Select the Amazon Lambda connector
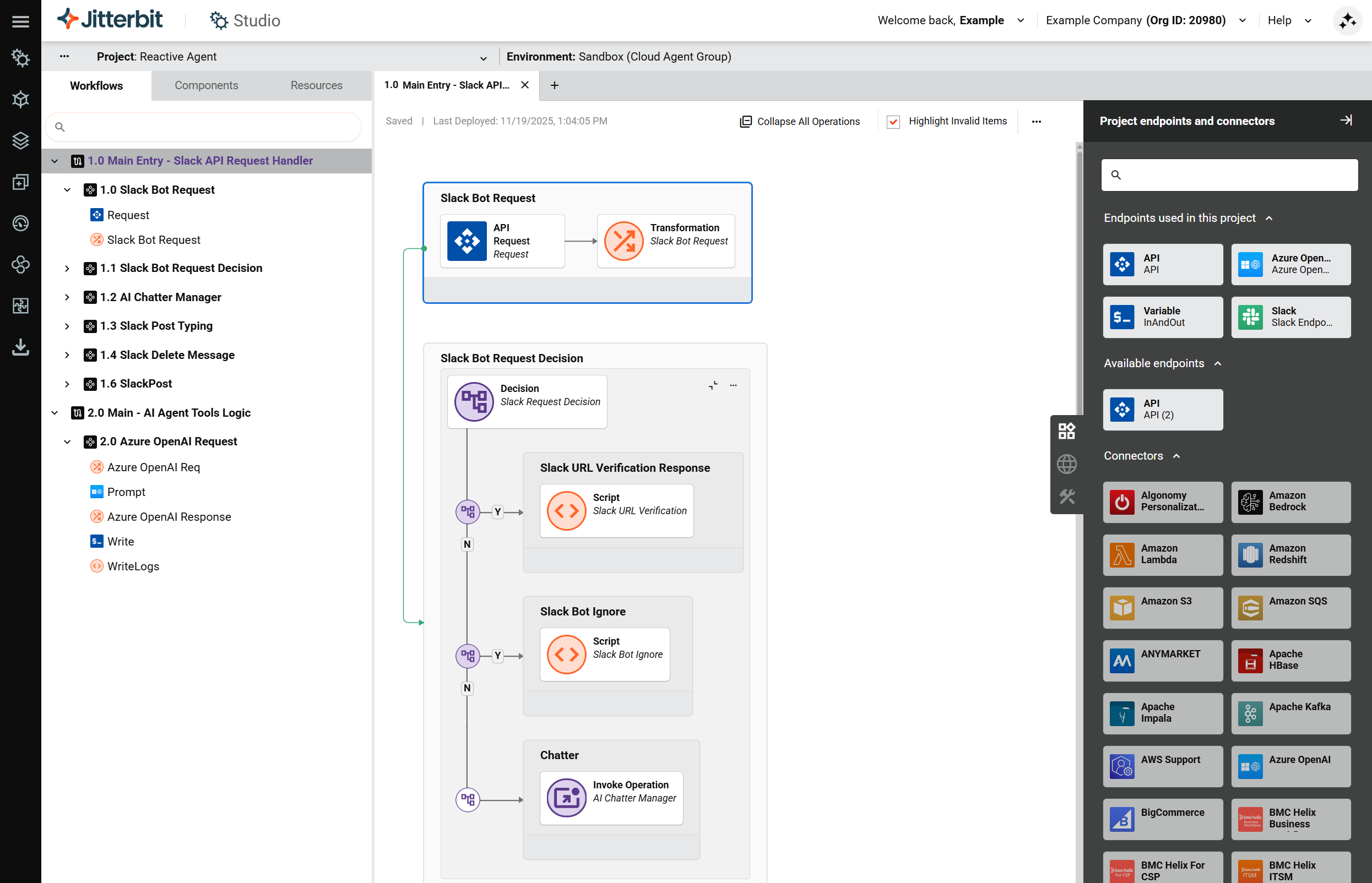Screen dimensions: 1372x883 coord(1162,554)
